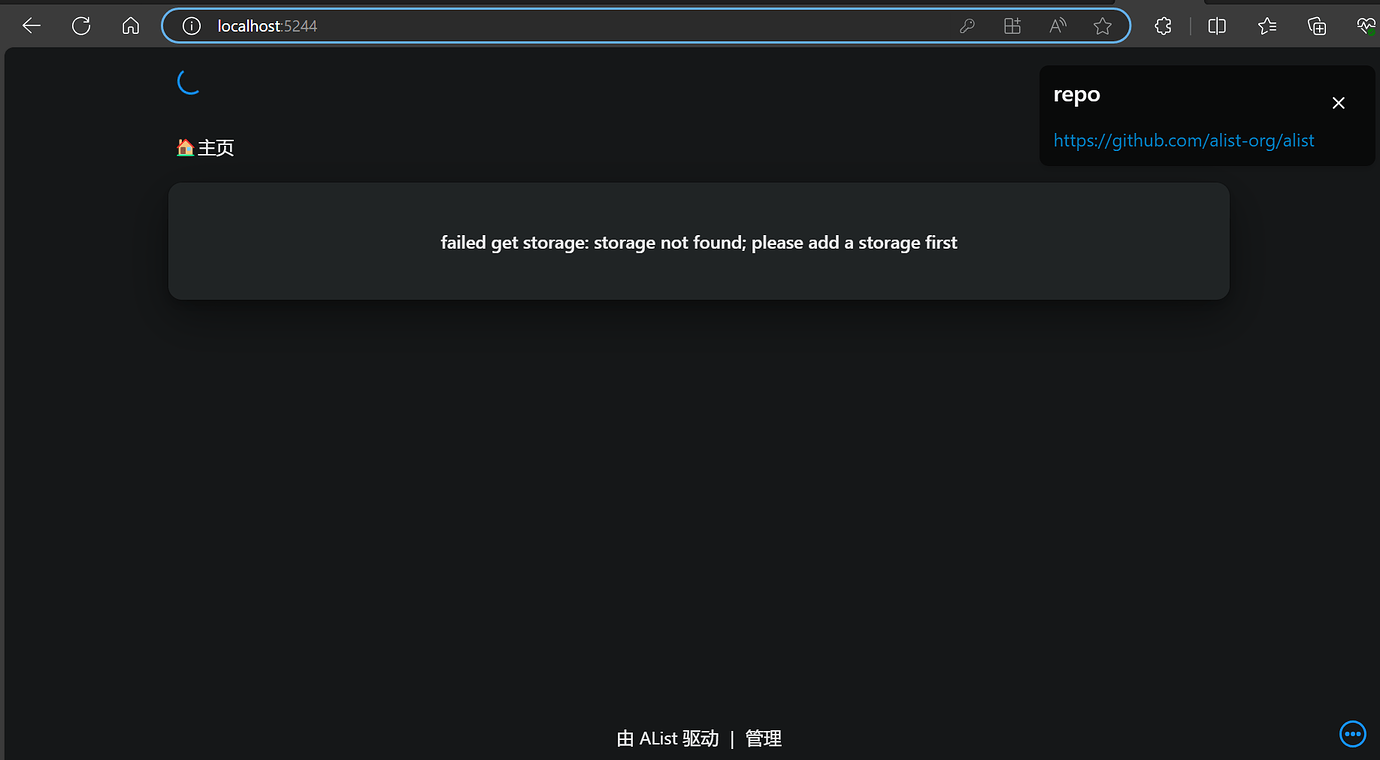Screen dimensions: 1380x760
Task: Open the browser extensions menu
Action: (1163, 26)
